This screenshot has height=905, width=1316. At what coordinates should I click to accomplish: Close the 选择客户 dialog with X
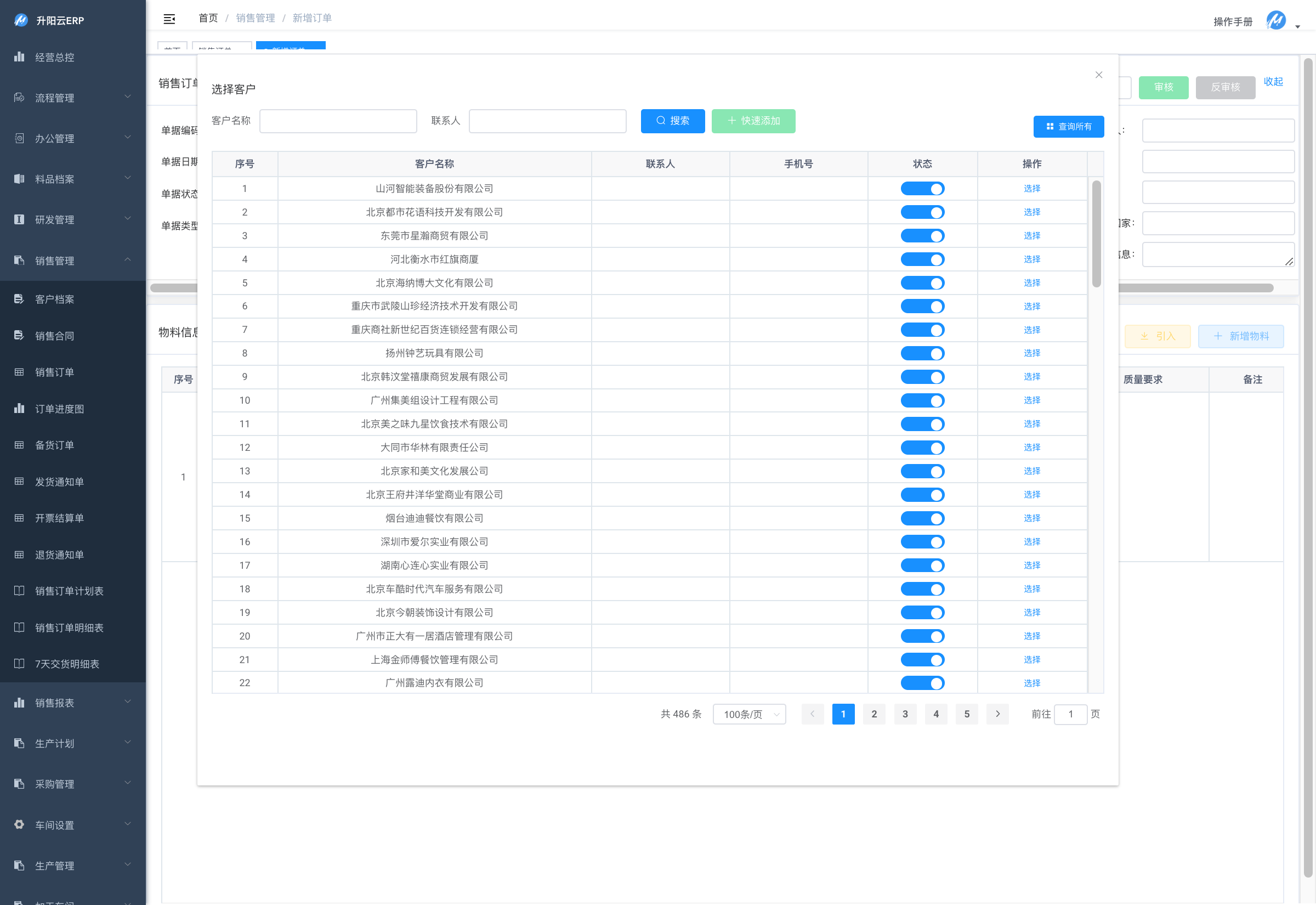click(1098, 75)
